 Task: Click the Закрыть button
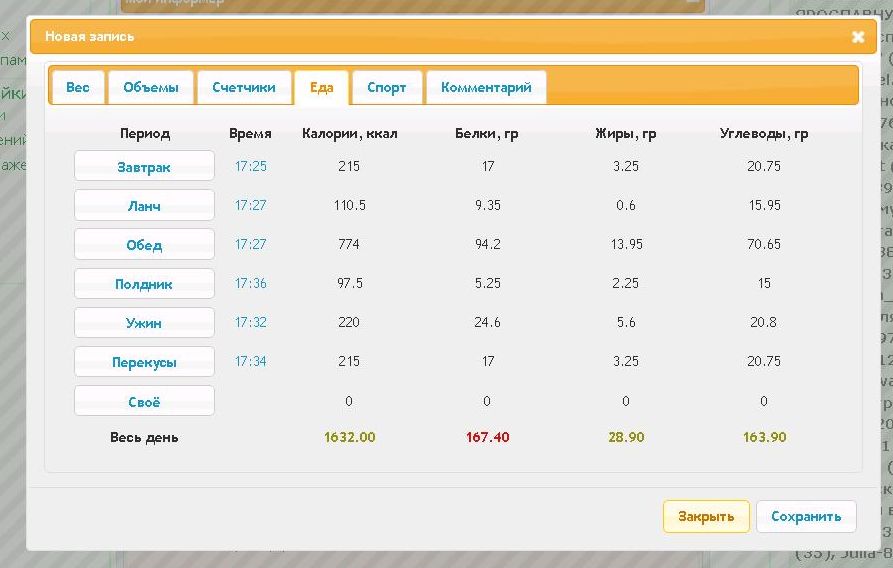tap(706, 516)
